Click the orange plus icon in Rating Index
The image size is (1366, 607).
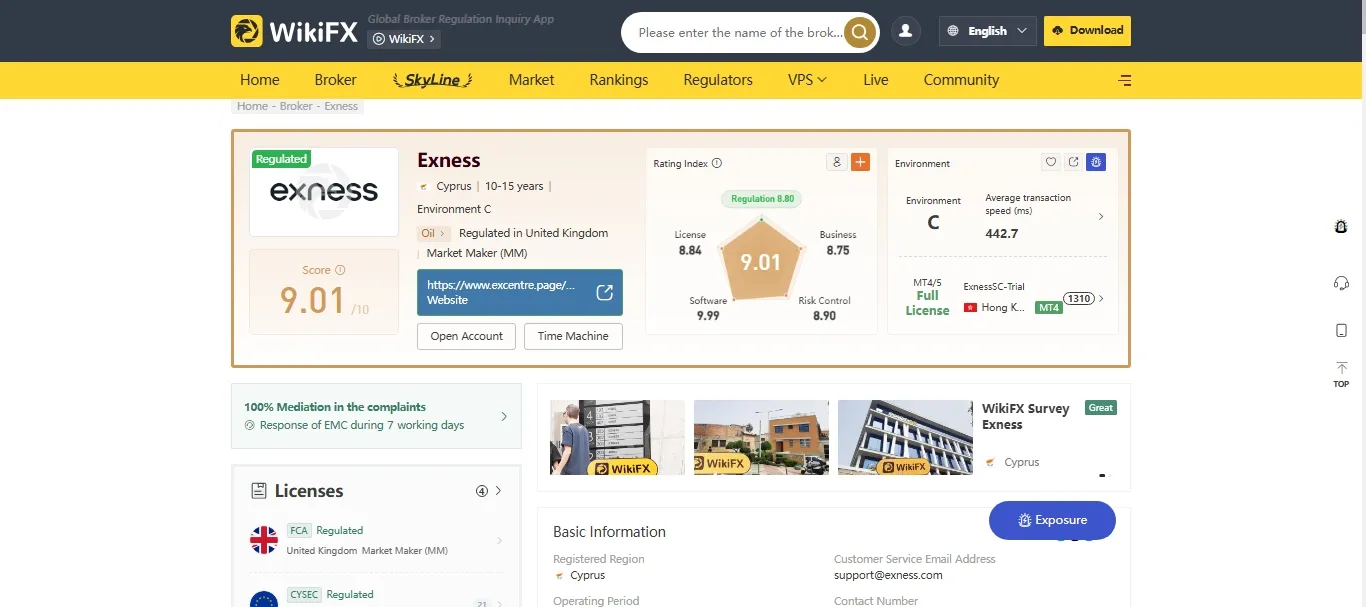860,162
